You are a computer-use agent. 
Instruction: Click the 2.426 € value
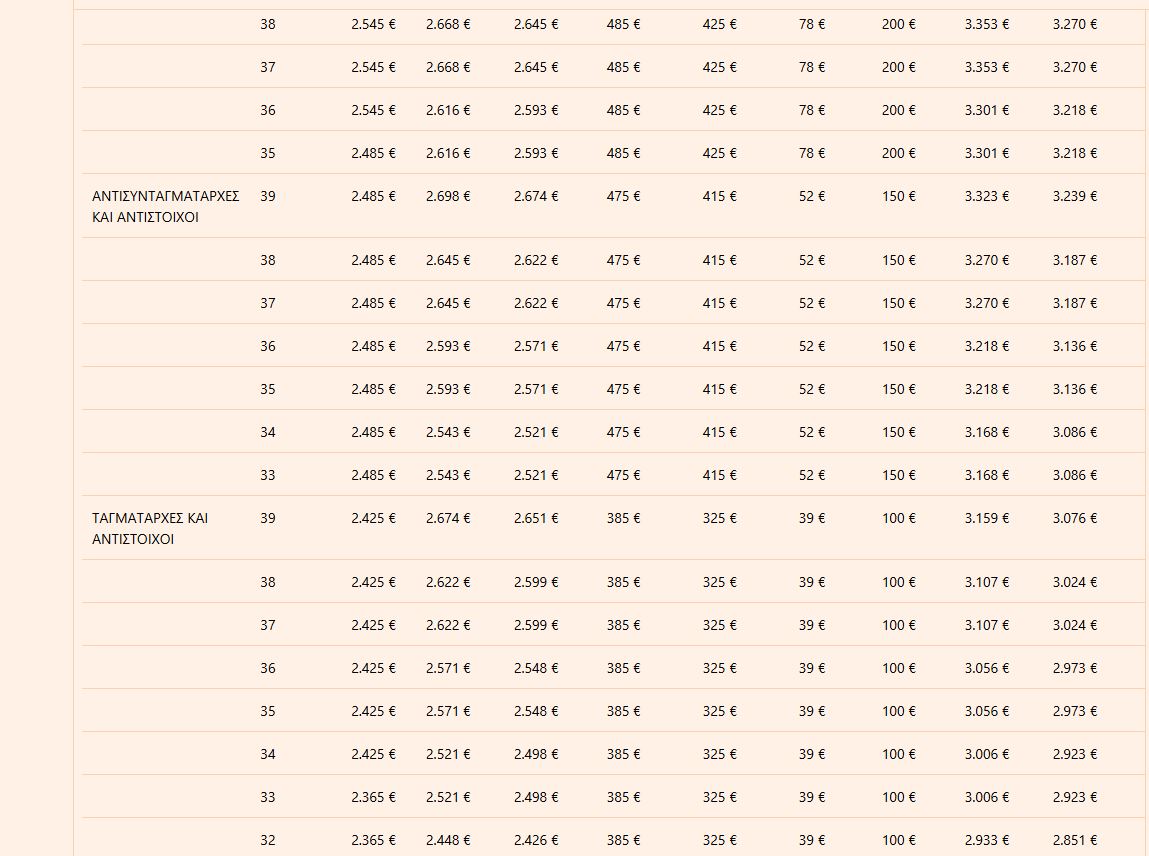pyautogui.click(x=535, y=841)
